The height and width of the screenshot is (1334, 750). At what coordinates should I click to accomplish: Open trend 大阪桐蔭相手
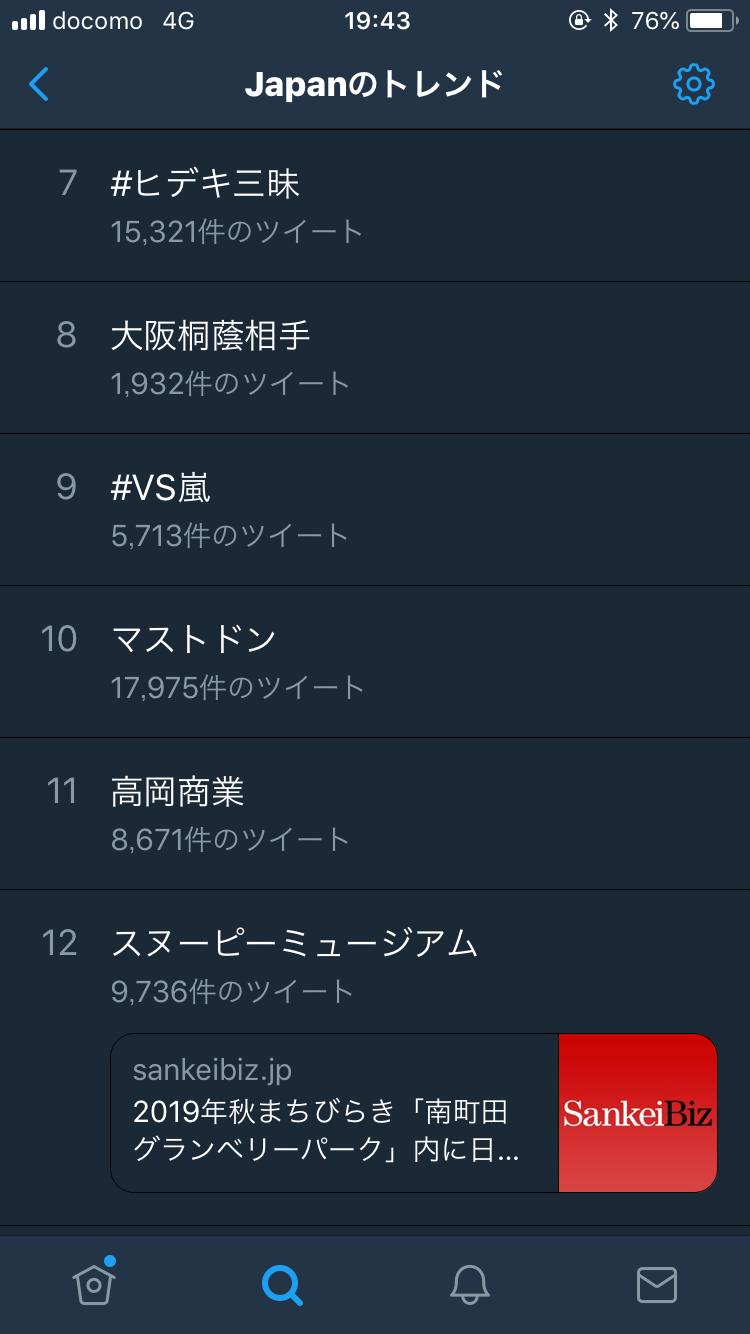(x=375, y=358)
